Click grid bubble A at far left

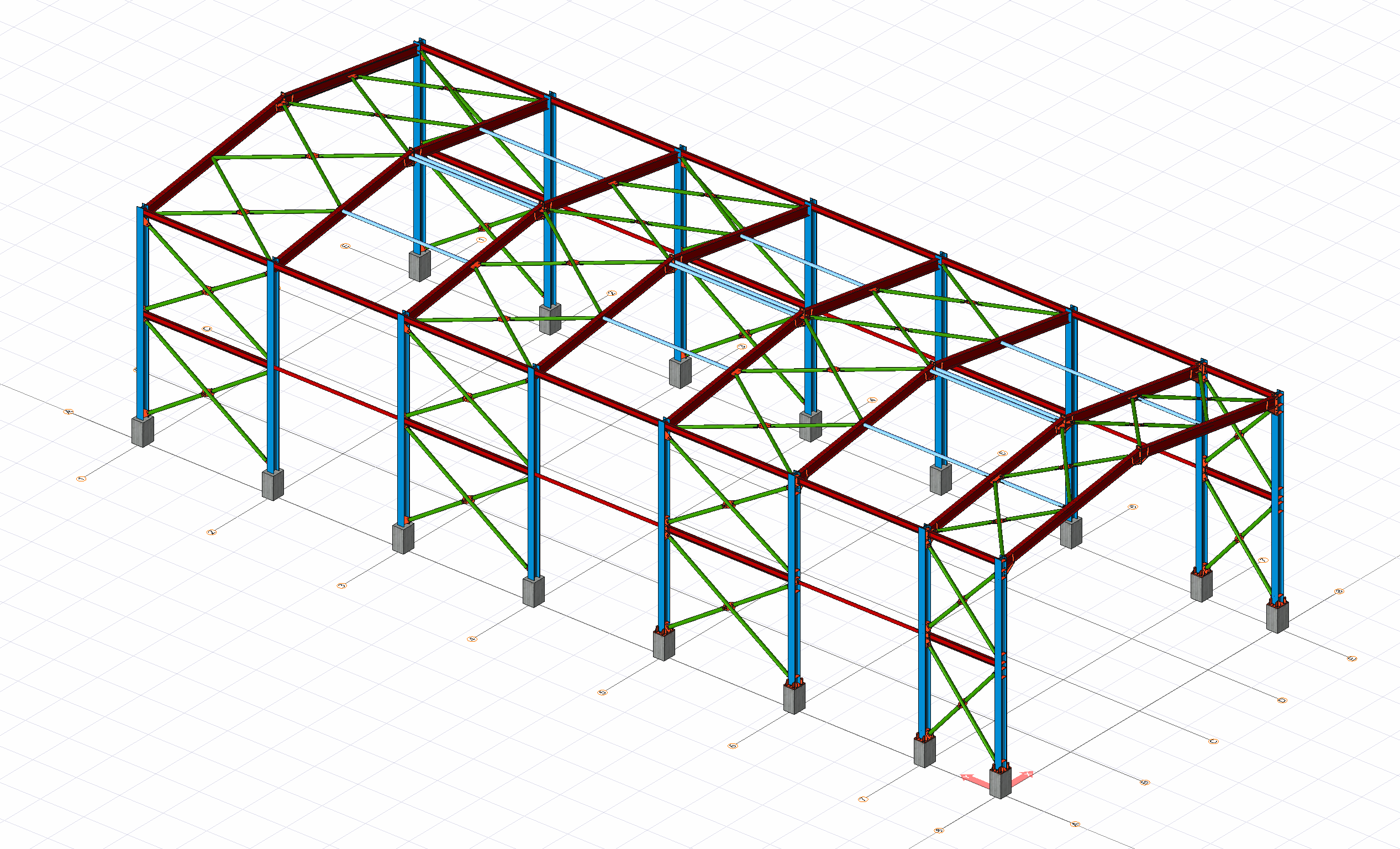(69, 411)
